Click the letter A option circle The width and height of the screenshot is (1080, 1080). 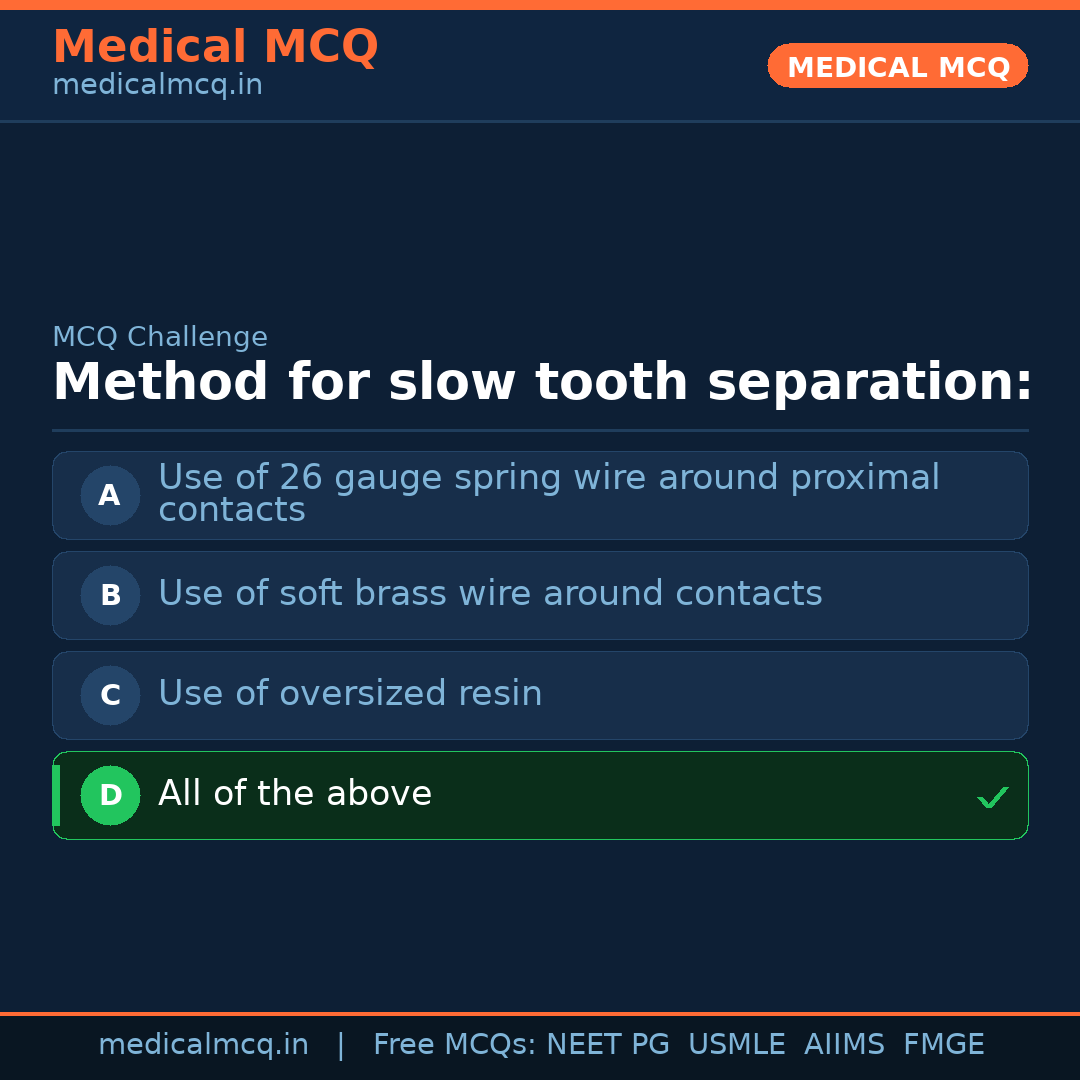(110, 495)
